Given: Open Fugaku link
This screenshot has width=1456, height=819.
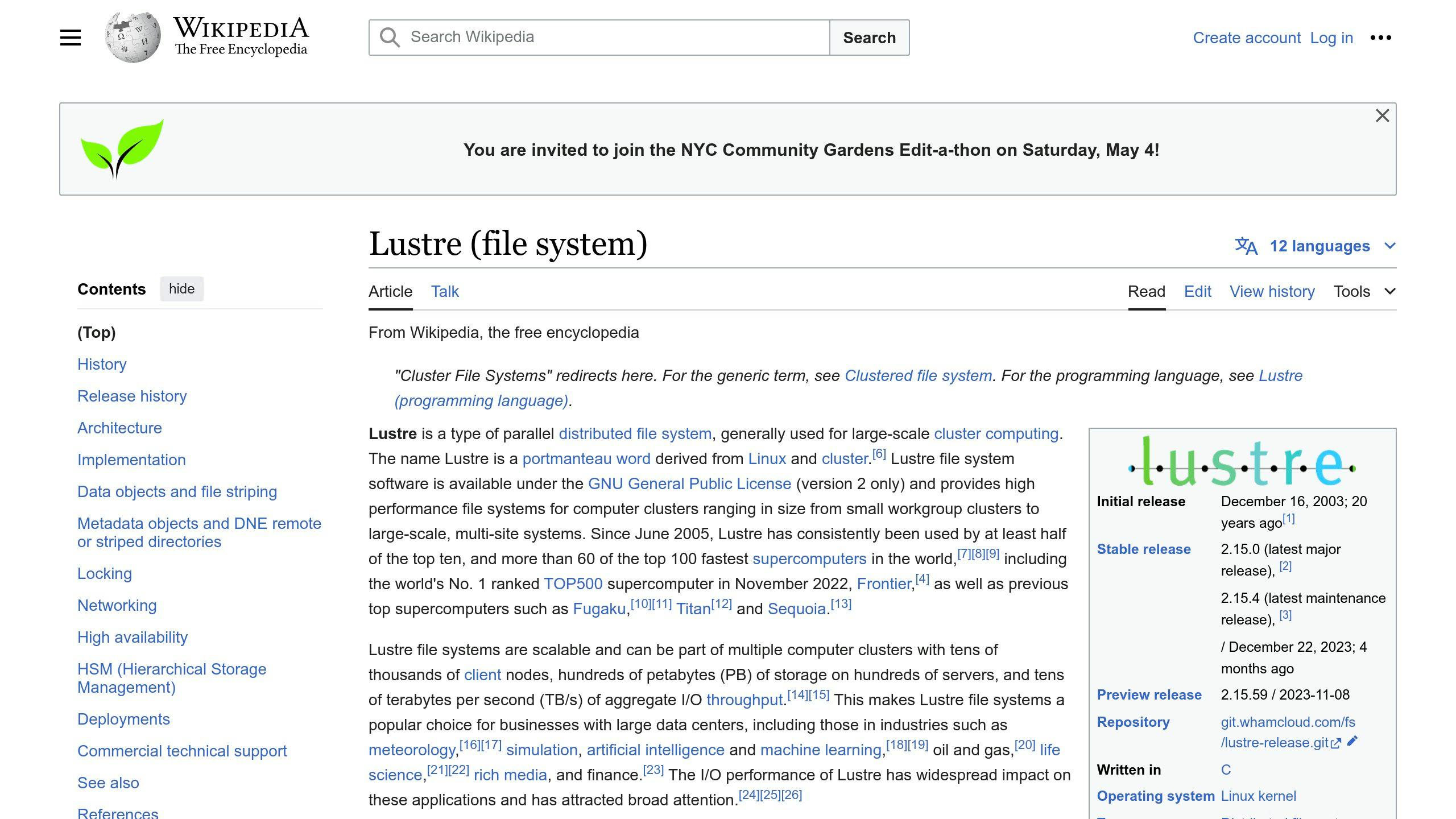Looking at the screenshot, I should pos(599,609).
